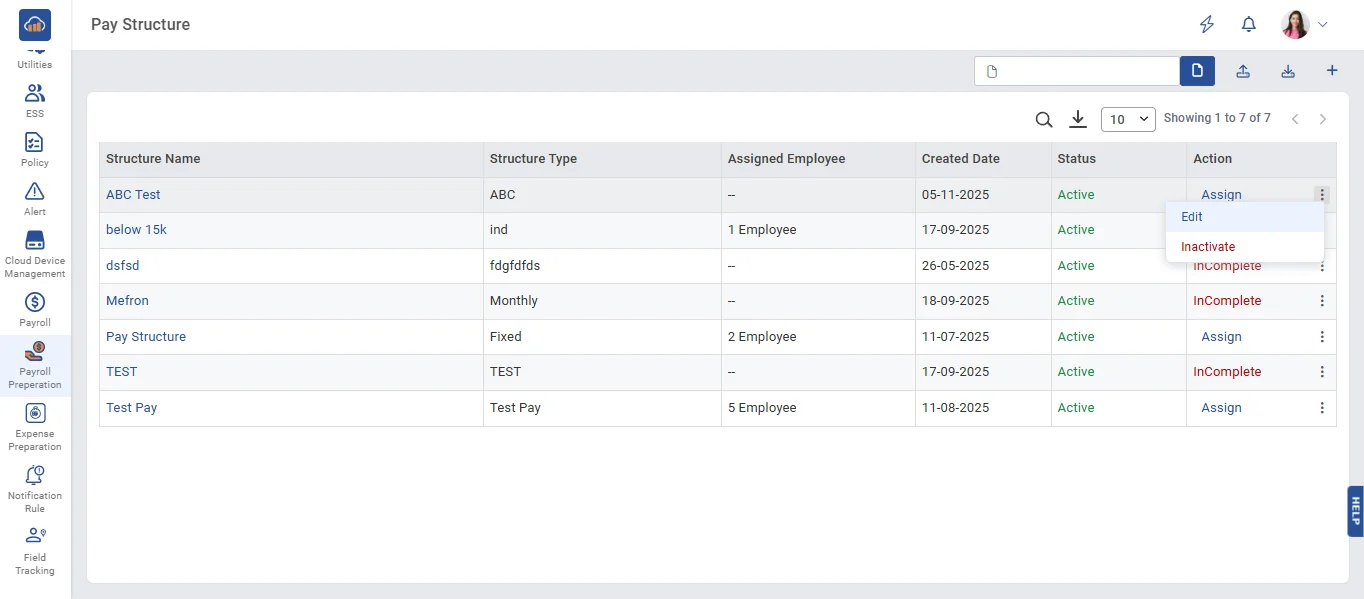Viewport: 1364px width, 599px height.
Task: Click the magnifier search icon above table
Action: [x=1043, y=120]
